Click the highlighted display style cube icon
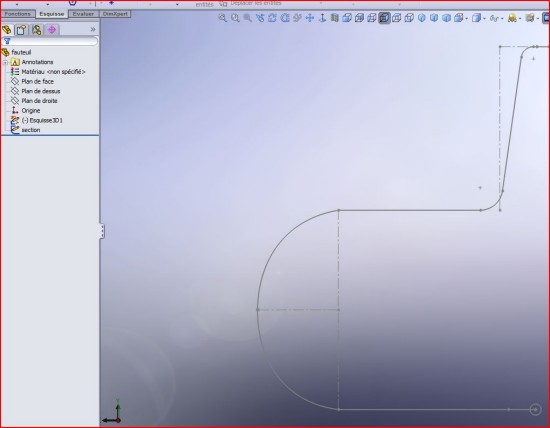This screenshot has height=428, width=550. 384,18
